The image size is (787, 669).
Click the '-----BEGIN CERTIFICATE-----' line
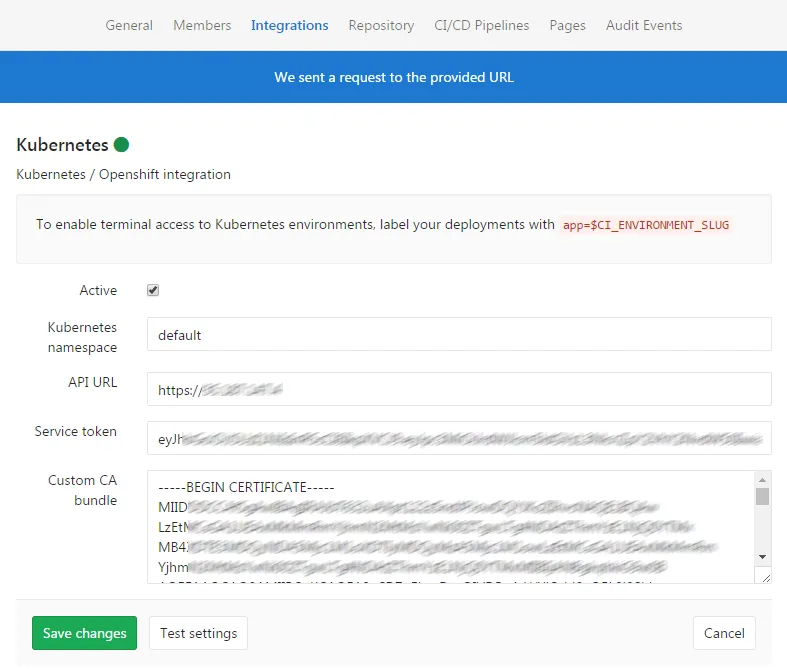(246, 487)
